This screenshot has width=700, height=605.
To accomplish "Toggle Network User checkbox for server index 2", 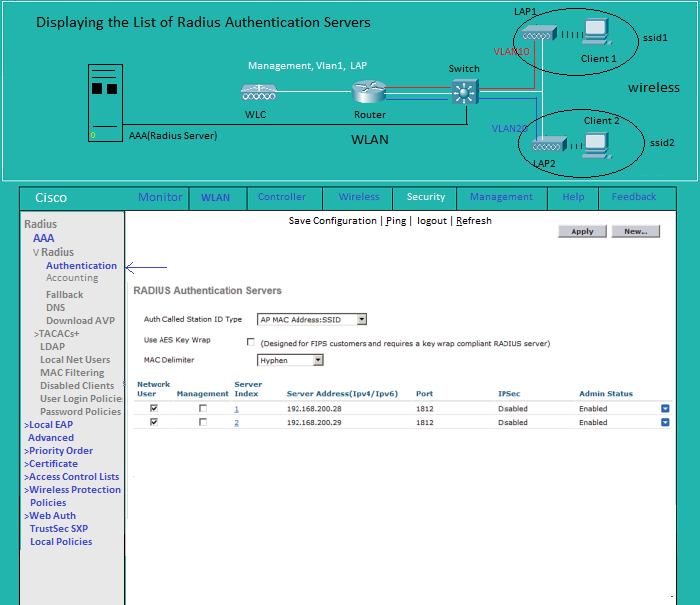I will [x=154, y=422].
